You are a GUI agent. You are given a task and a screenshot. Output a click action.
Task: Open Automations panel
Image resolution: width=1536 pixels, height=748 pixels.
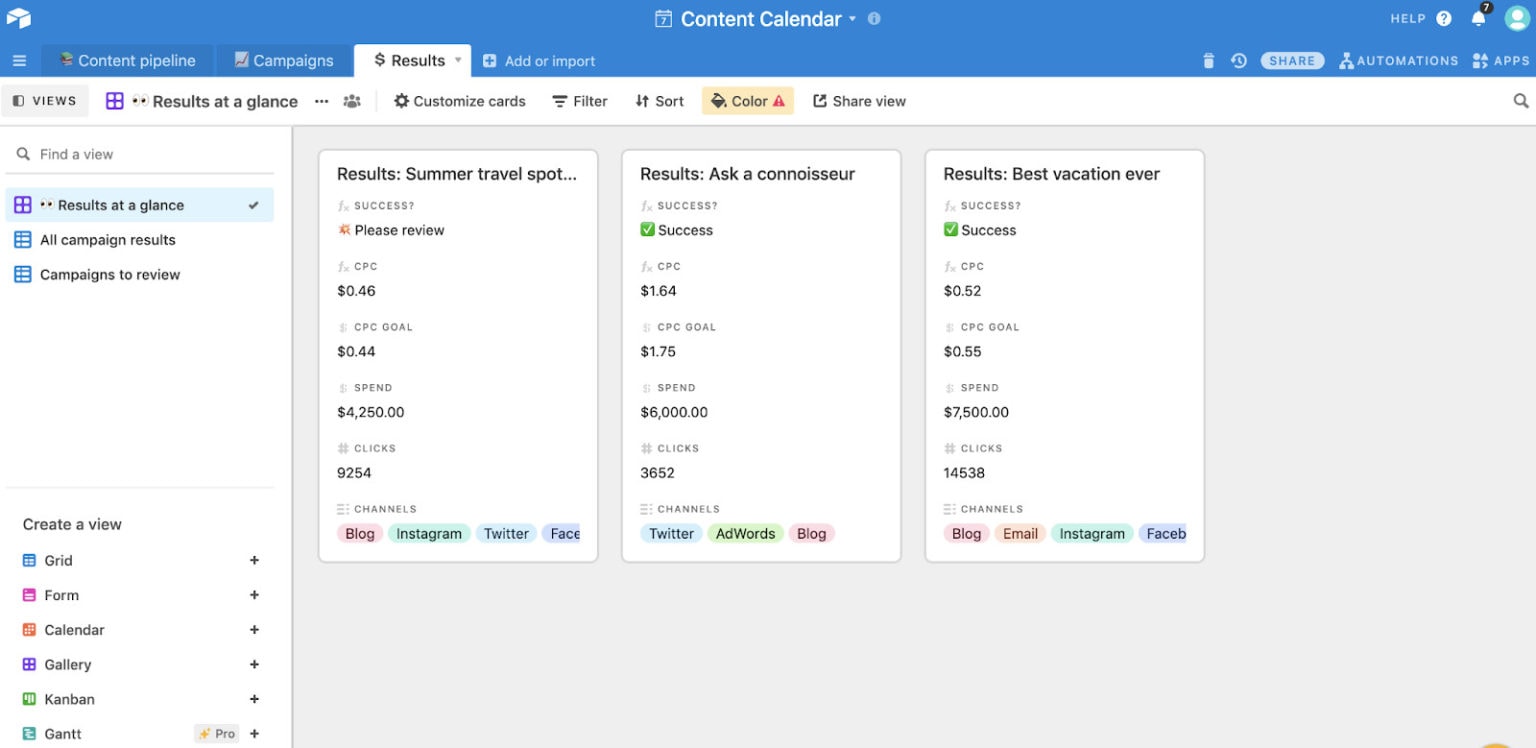pyautogui.click(x=1399, y=60)
